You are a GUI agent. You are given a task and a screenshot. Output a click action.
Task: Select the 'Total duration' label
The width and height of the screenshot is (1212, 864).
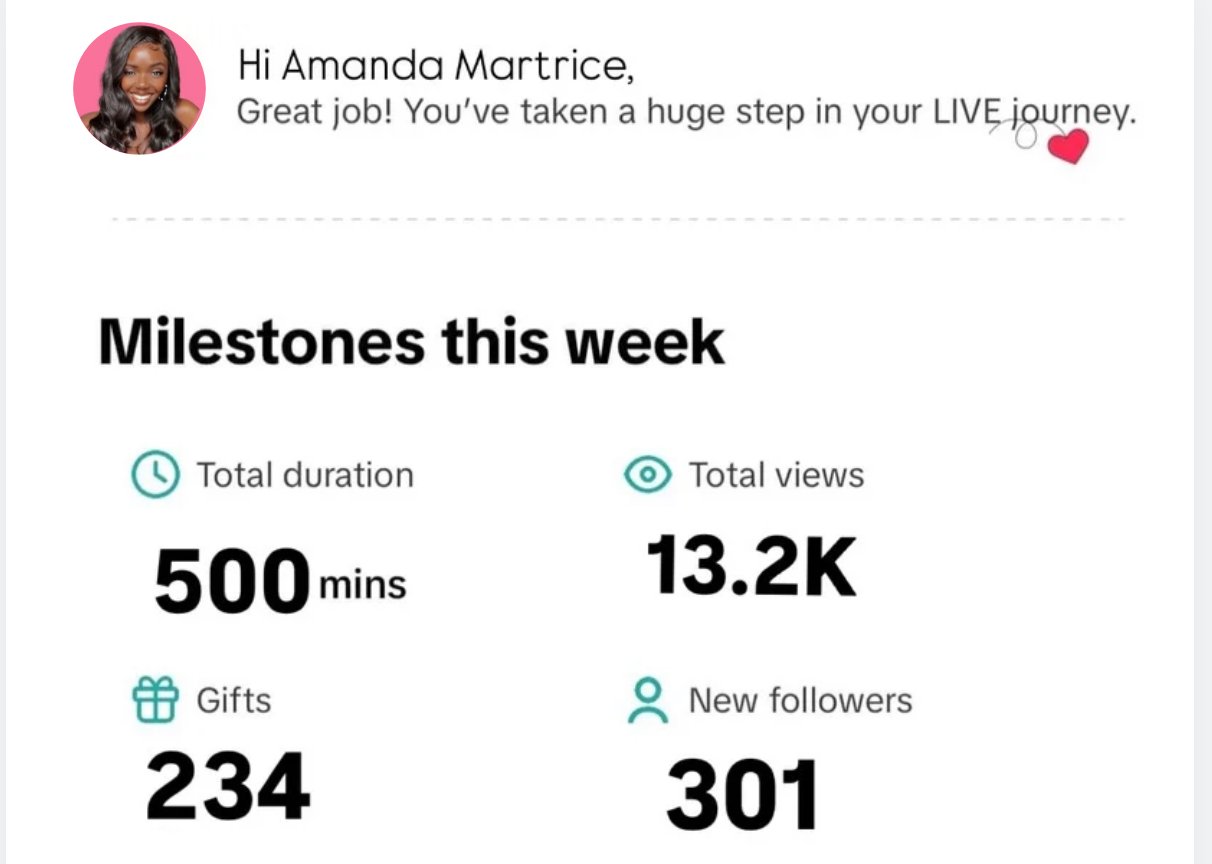(305, 474)
